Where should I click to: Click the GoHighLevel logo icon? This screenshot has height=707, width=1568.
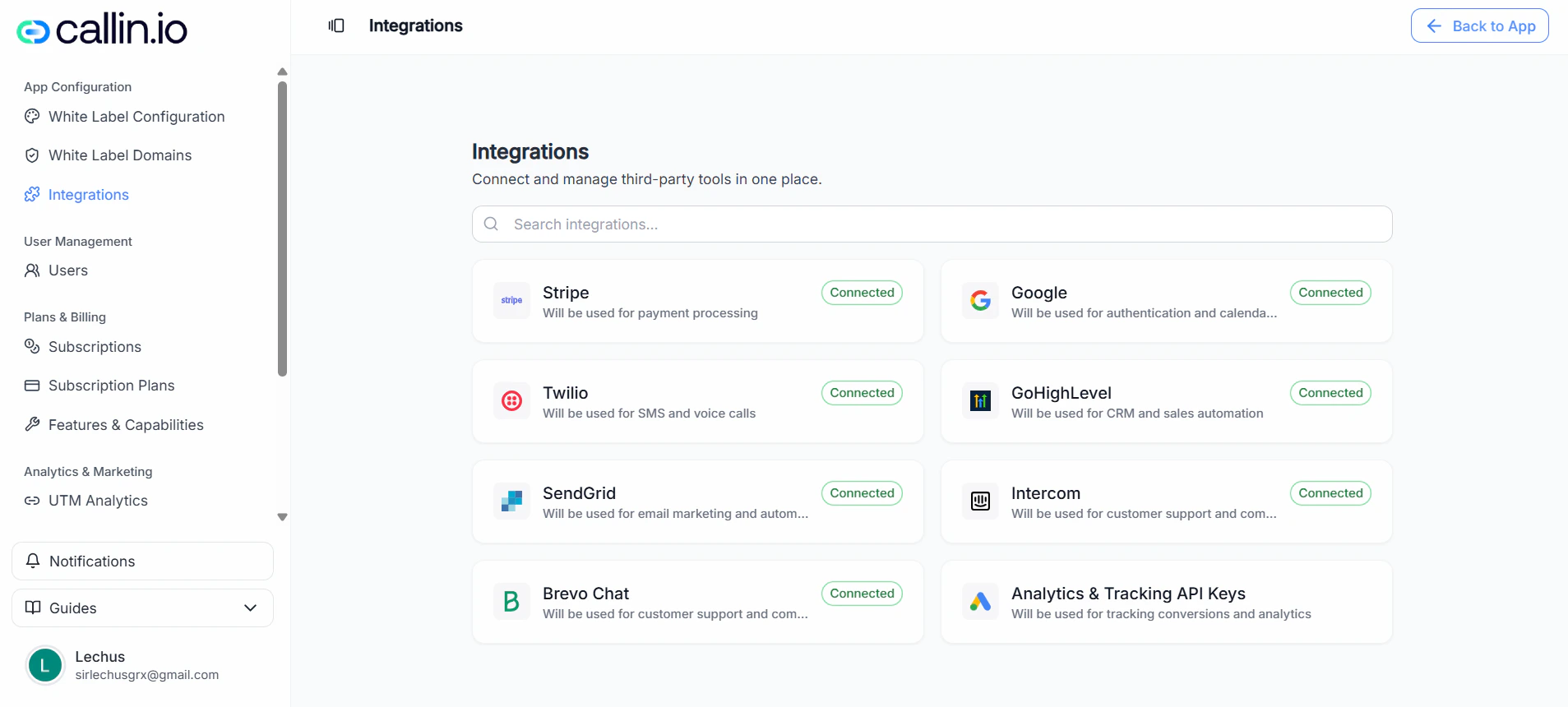point(980,401)
